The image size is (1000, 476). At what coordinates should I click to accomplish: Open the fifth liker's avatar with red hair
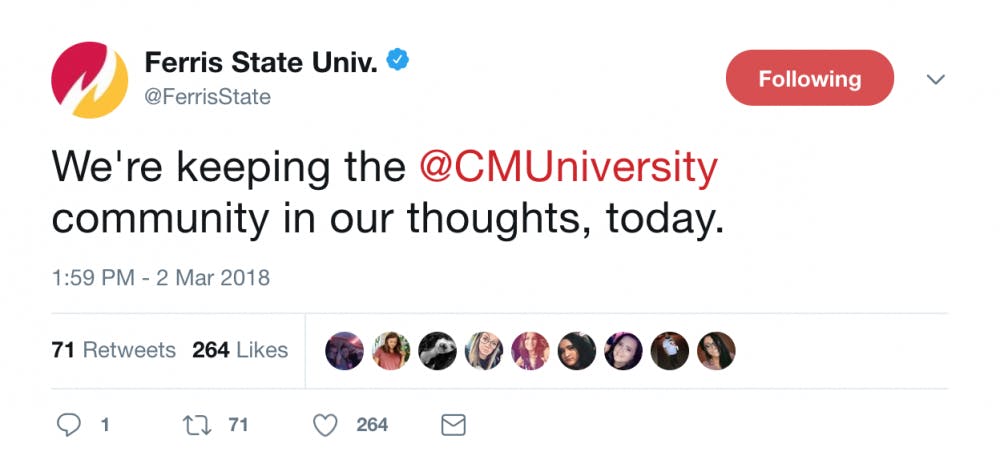tap(530, 351)
